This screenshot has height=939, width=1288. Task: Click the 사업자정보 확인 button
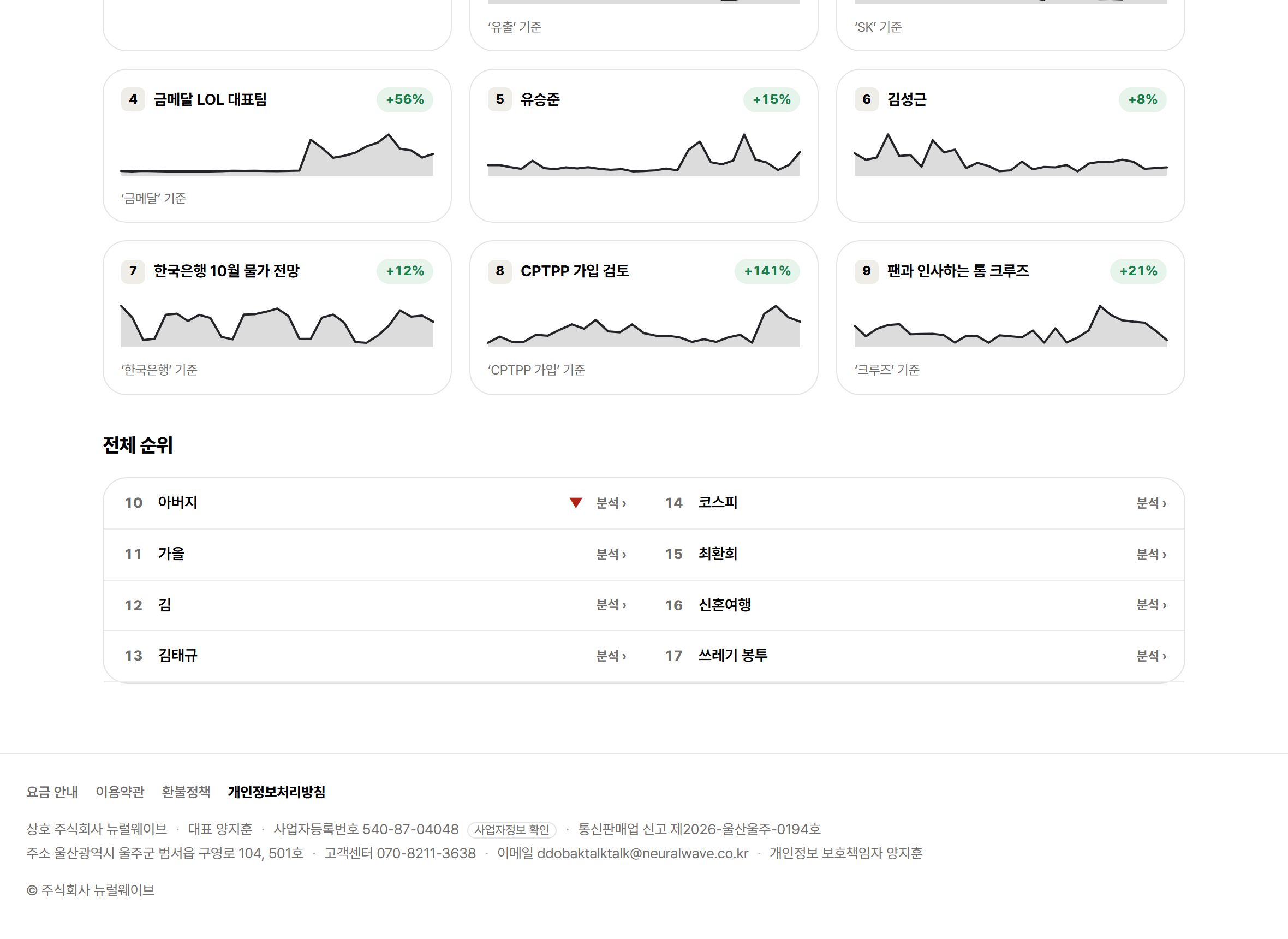click(512, 830)
